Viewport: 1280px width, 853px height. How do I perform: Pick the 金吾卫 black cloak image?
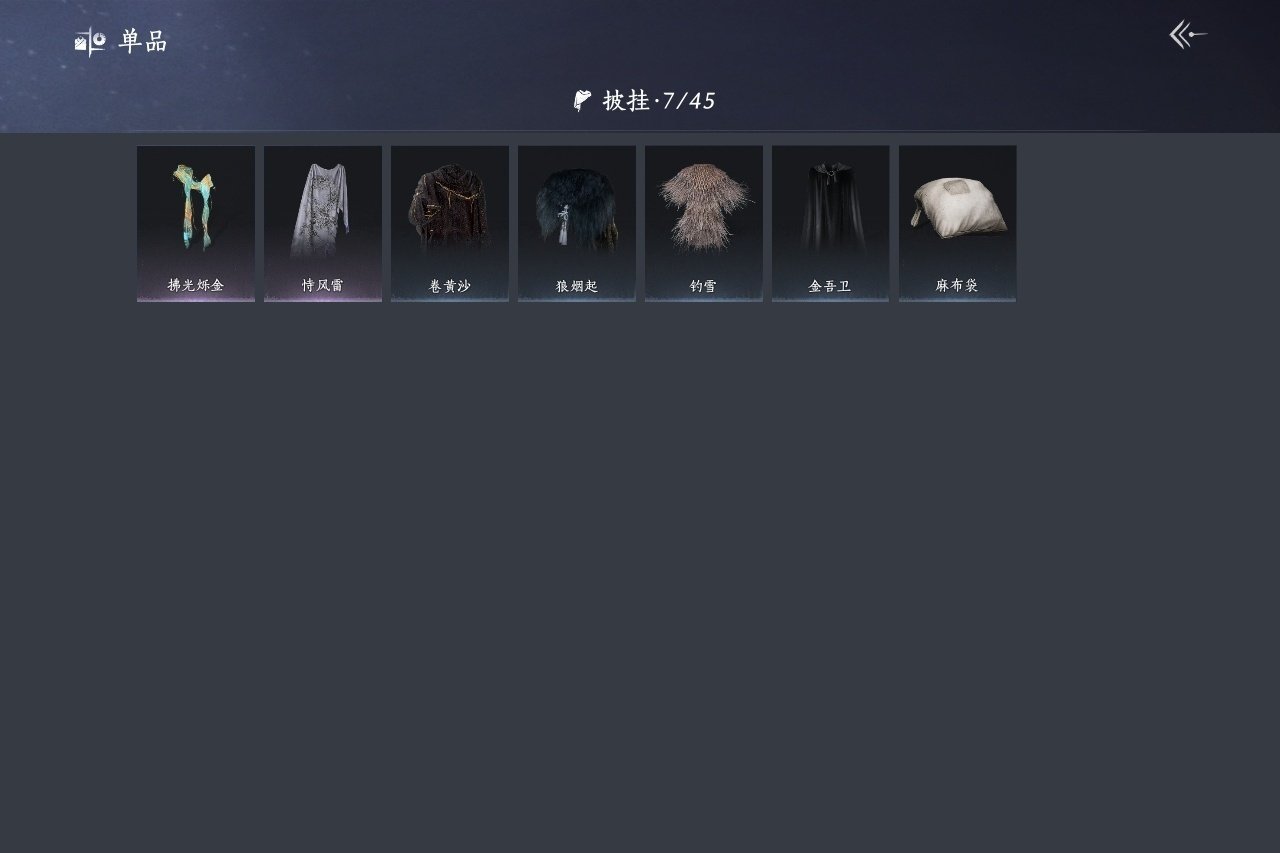(x=830, y=208)
